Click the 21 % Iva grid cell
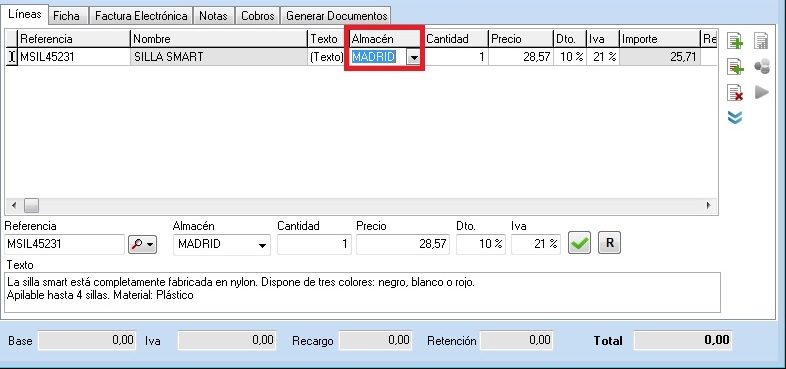Viewport: 786px width, 369px height. click(x=603, y=57)
